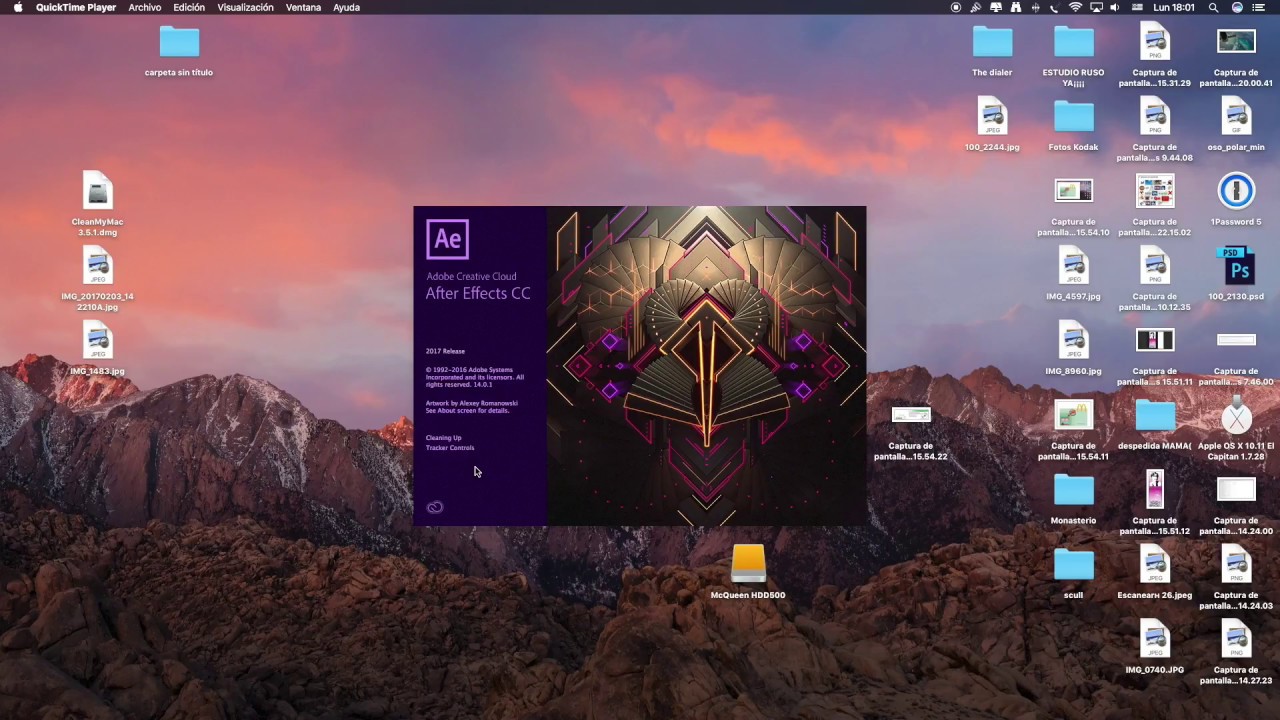Select the Captura de pantalla 7.46.00 file

[1236, 340]
